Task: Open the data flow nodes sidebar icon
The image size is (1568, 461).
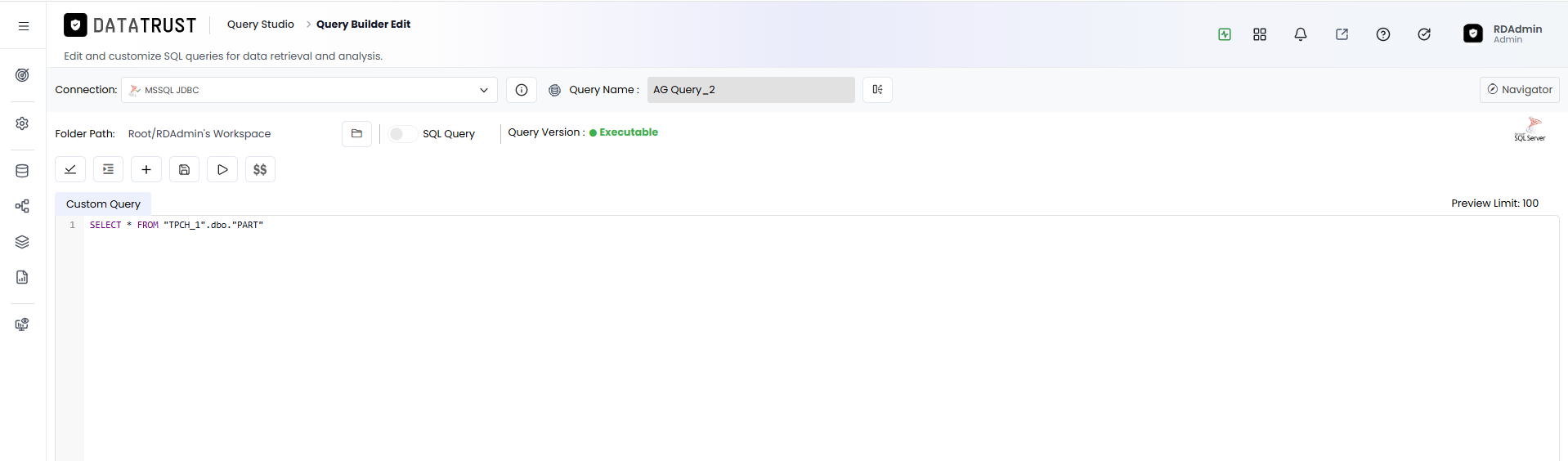Action: point(22,206)
